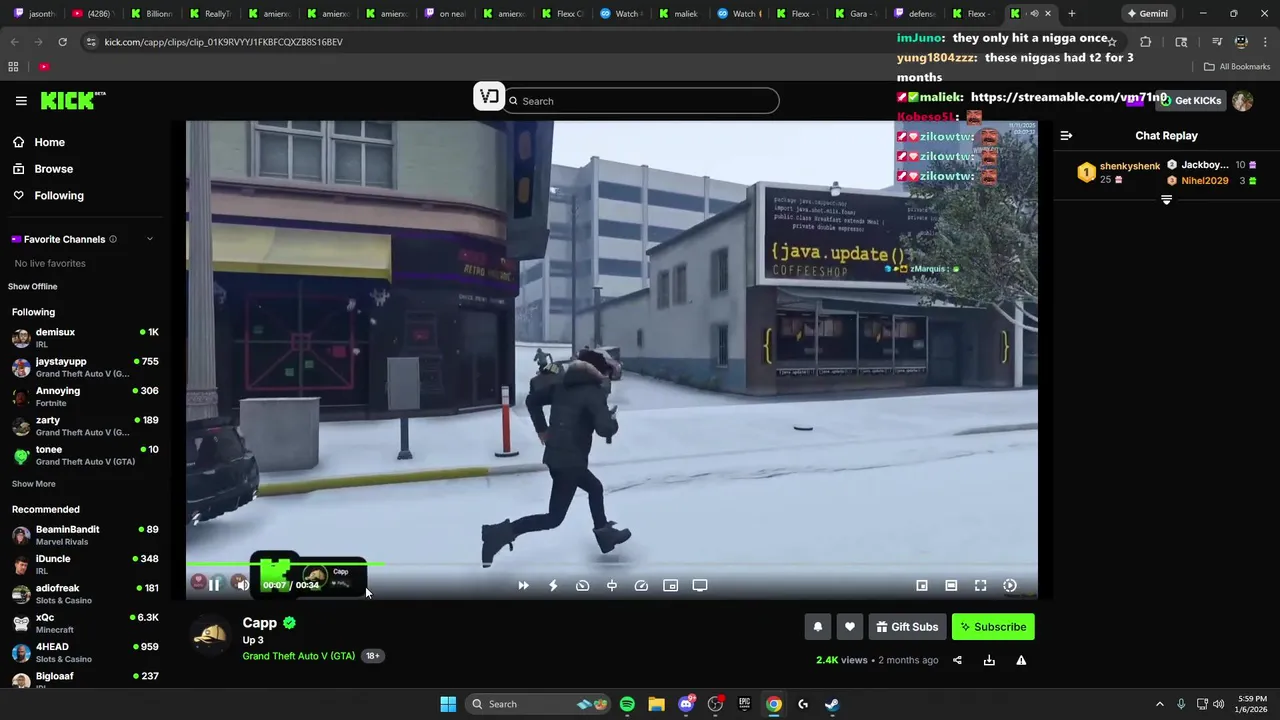Open xQc recommended channel
The image size is (1280, 720).
[x=84, y=623]
